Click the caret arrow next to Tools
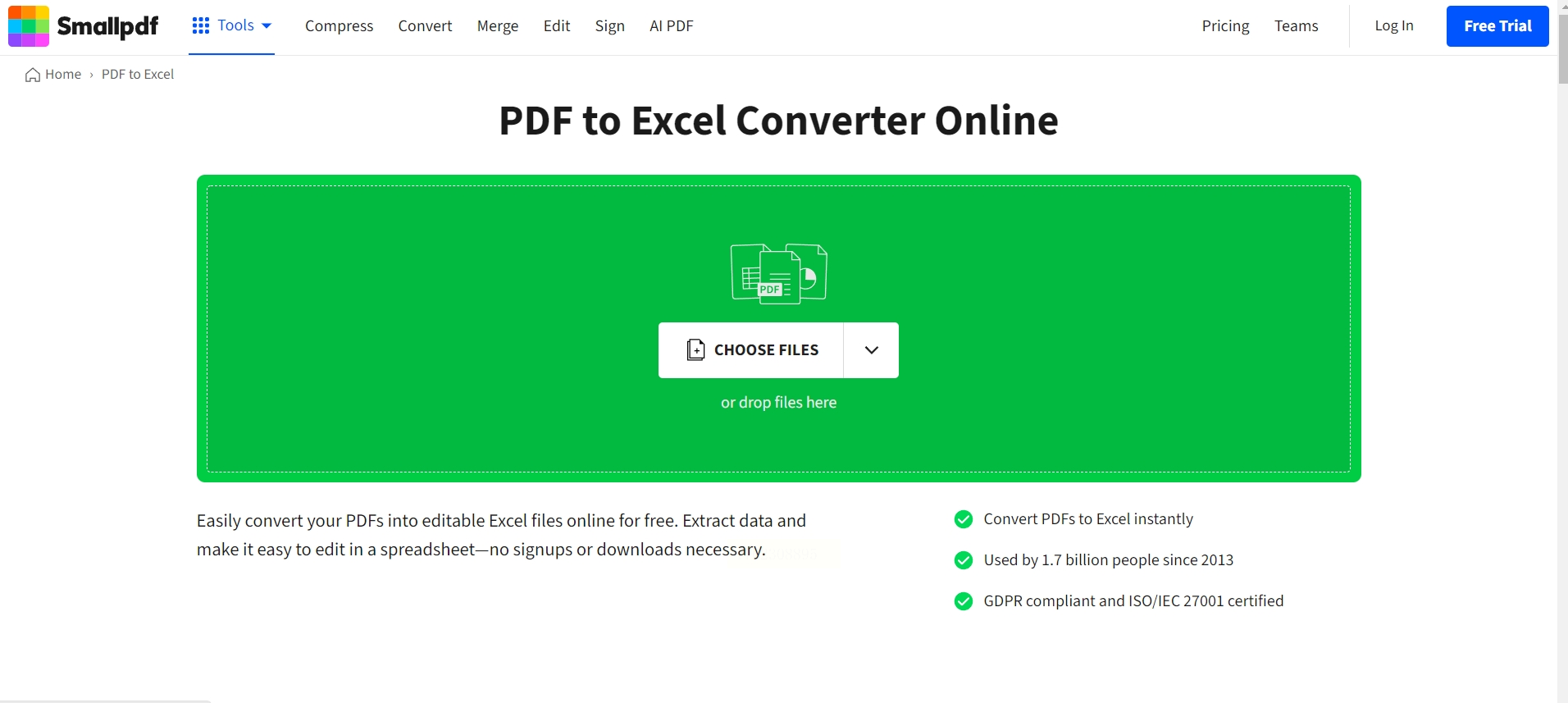 267,26
